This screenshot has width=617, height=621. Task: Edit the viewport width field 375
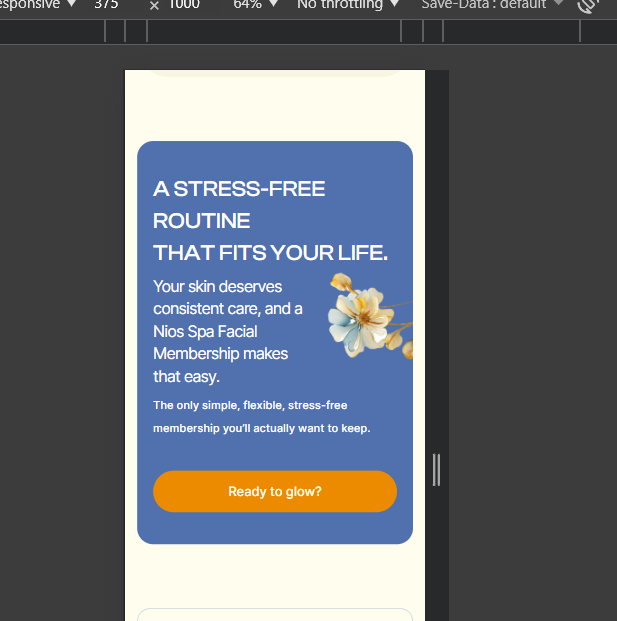(106, 4)
